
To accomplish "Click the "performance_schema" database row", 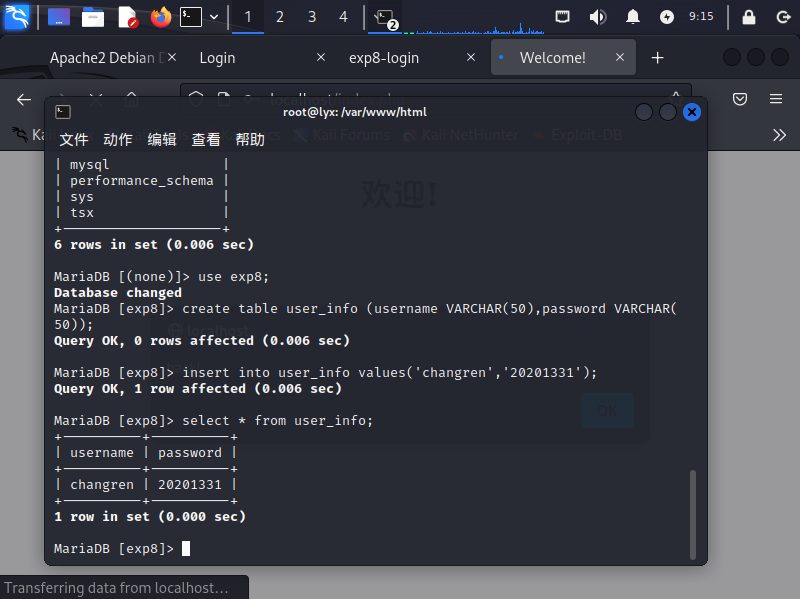I will (x=142, y=181).
